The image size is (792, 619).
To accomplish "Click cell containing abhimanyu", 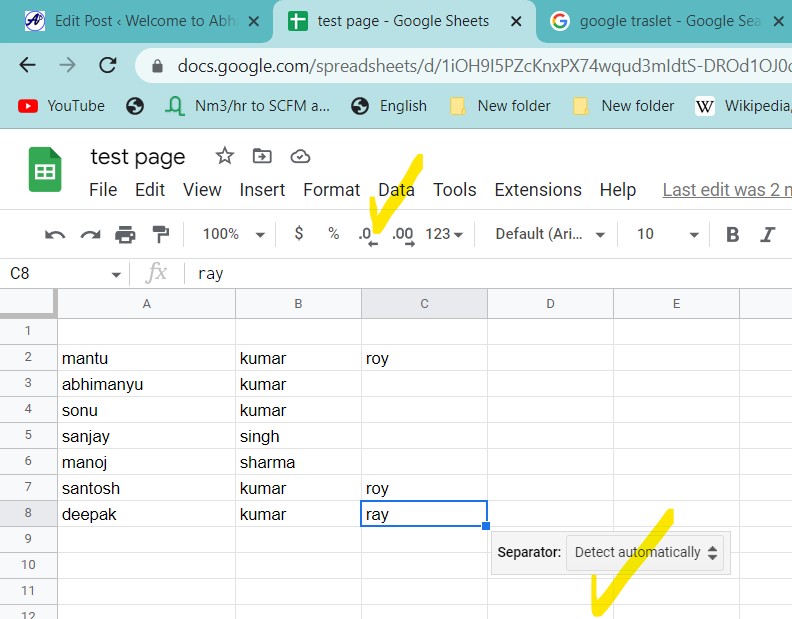I will [146, 384].
